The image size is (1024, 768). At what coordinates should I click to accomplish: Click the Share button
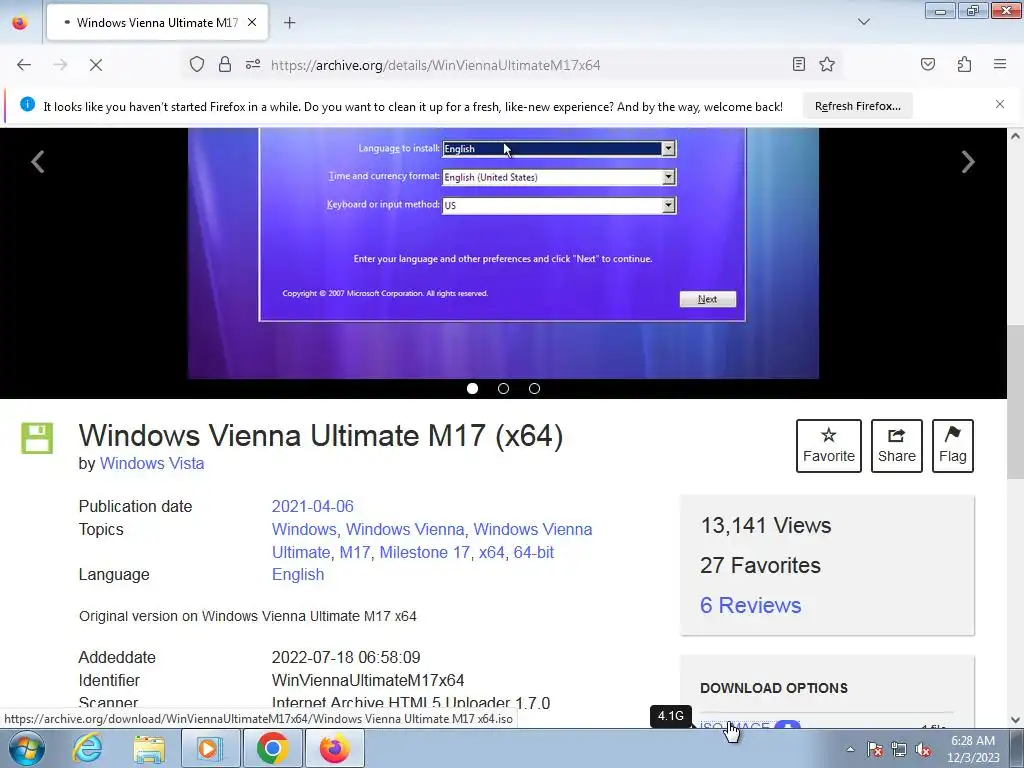pyautogui.click(x=897, y=446)
